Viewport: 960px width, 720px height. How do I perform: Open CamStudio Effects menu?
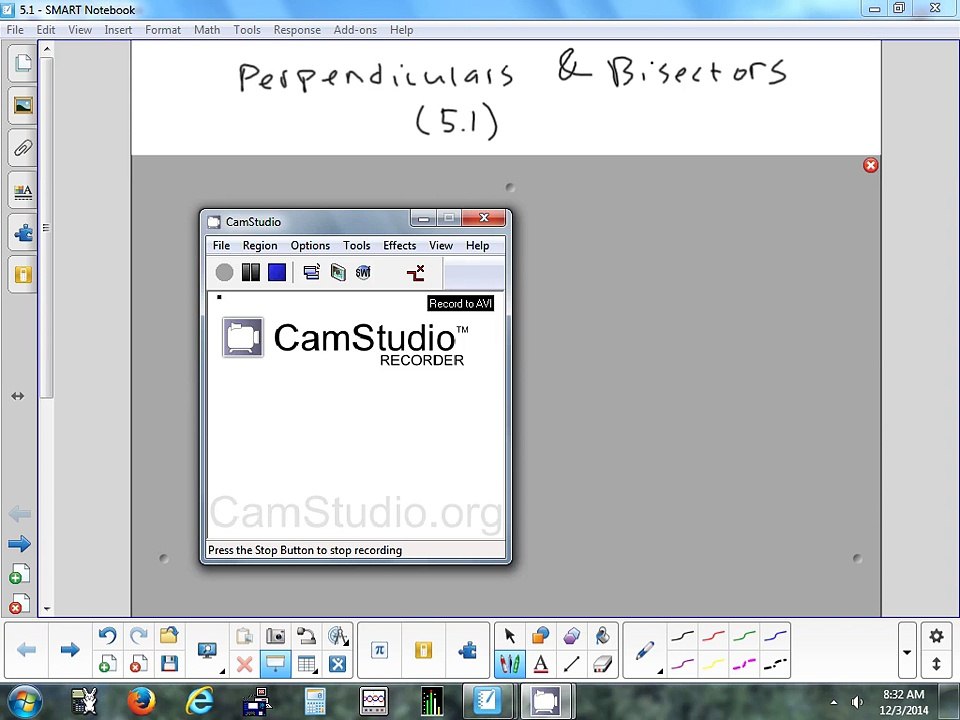coord(399,246)
